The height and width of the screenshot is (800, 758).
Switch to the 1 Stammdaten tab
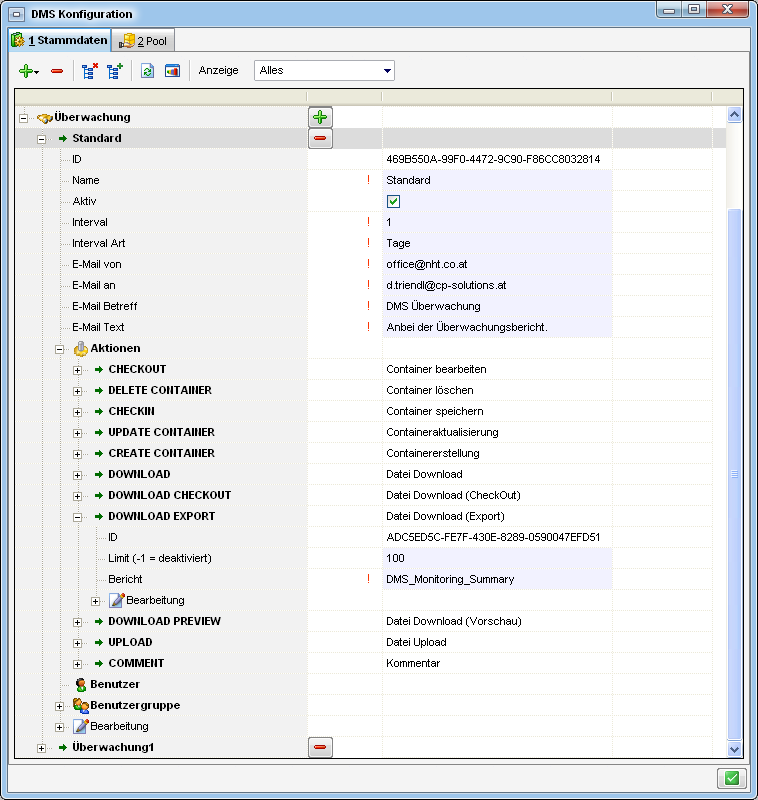click(60, 40)
